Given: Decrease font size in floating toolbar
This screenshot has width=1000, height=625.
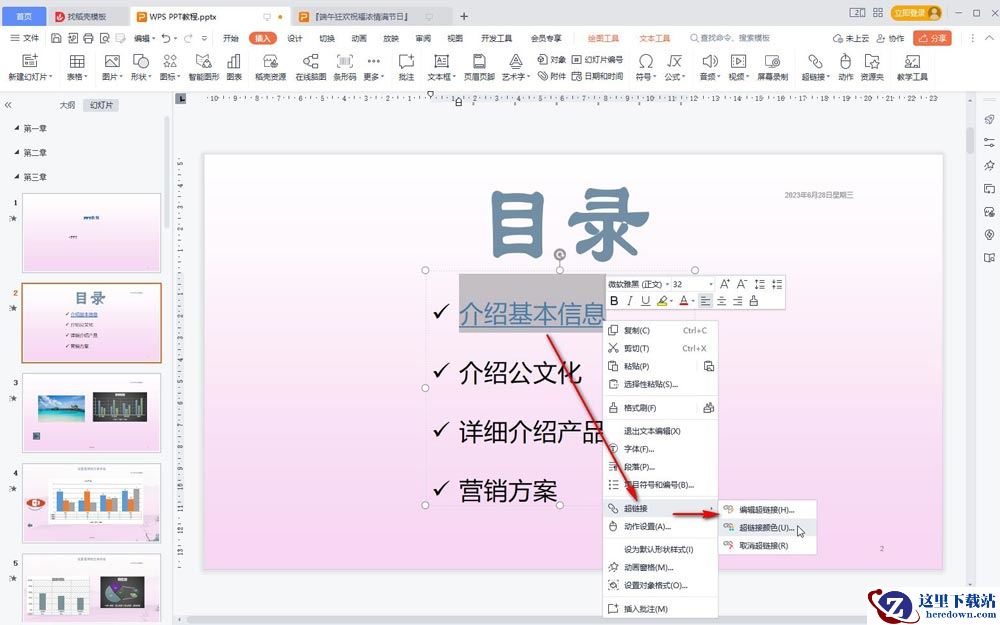Looking at the screenshot, I should click(x=741, y=284).
